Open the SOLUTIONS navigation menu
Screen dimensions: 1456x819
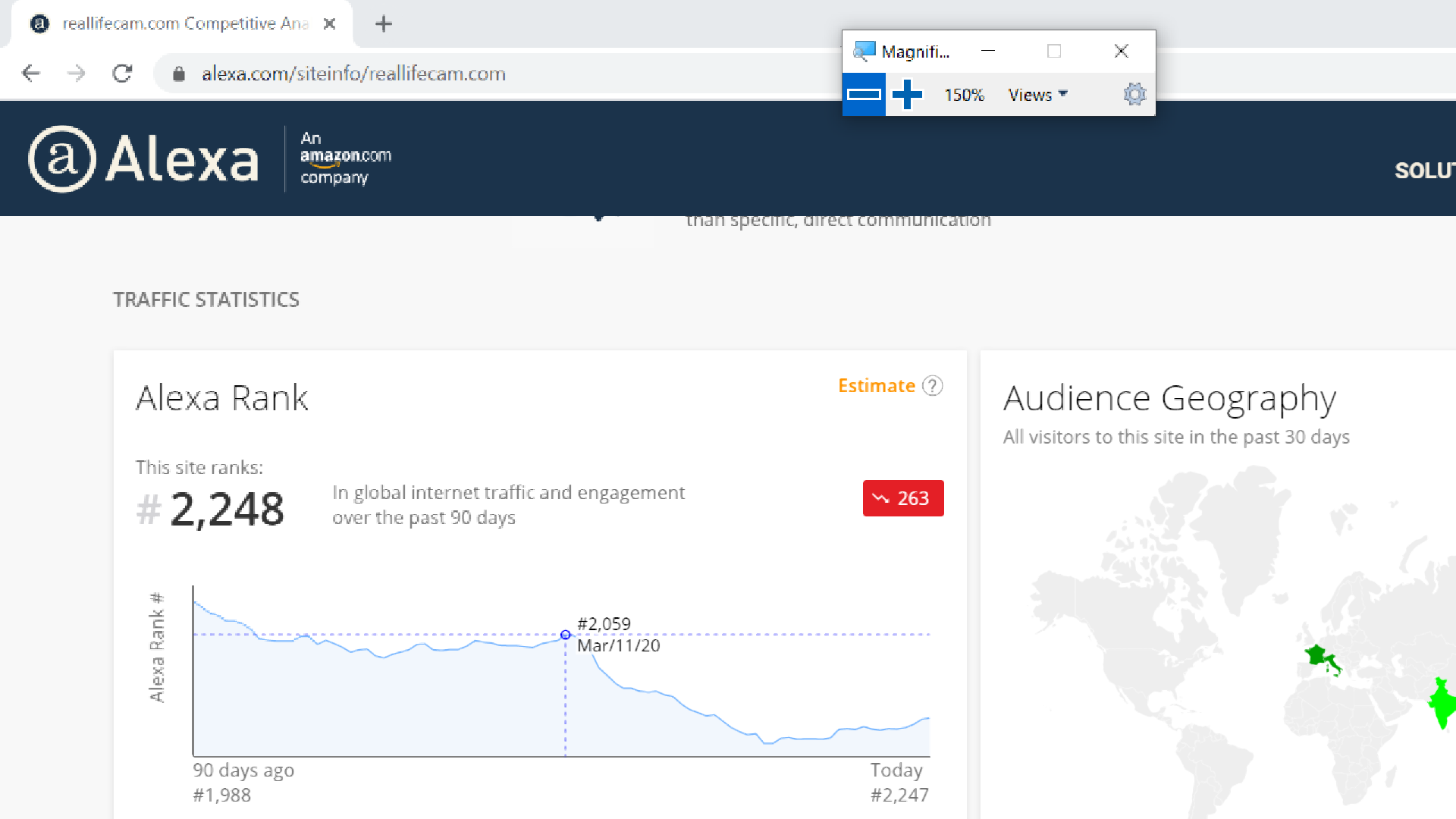(x=1424, y=171)
